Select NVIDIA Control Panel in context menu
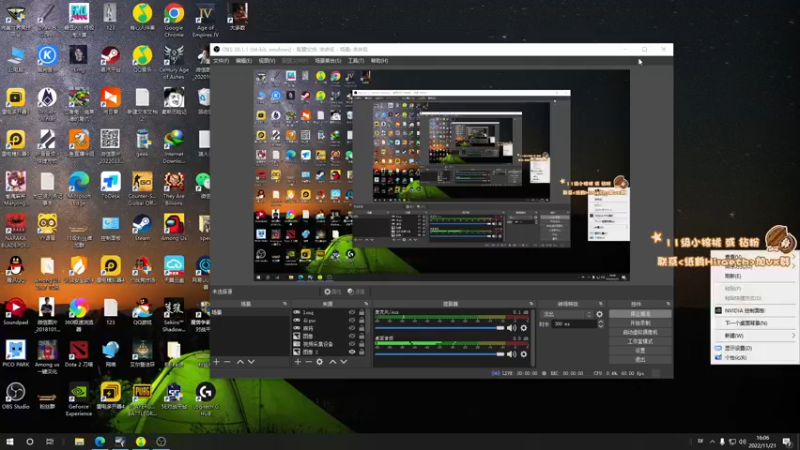 tap(755, 311)
